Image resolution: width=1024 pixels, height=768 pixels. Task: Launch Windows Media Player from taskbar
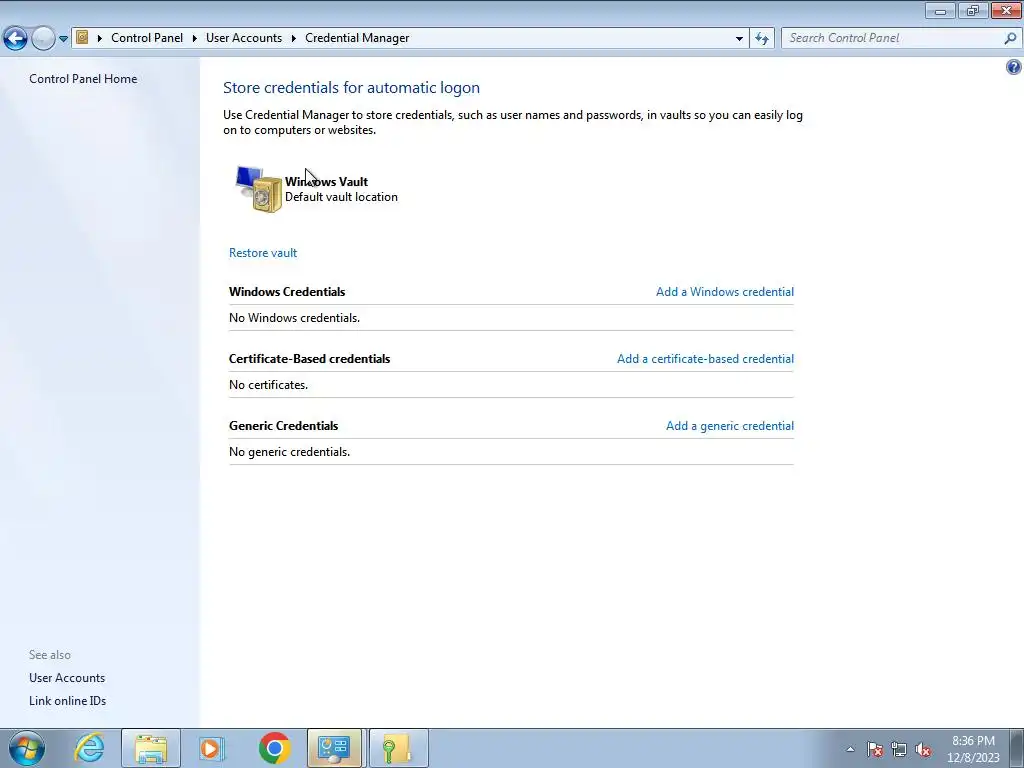point(211,748)
